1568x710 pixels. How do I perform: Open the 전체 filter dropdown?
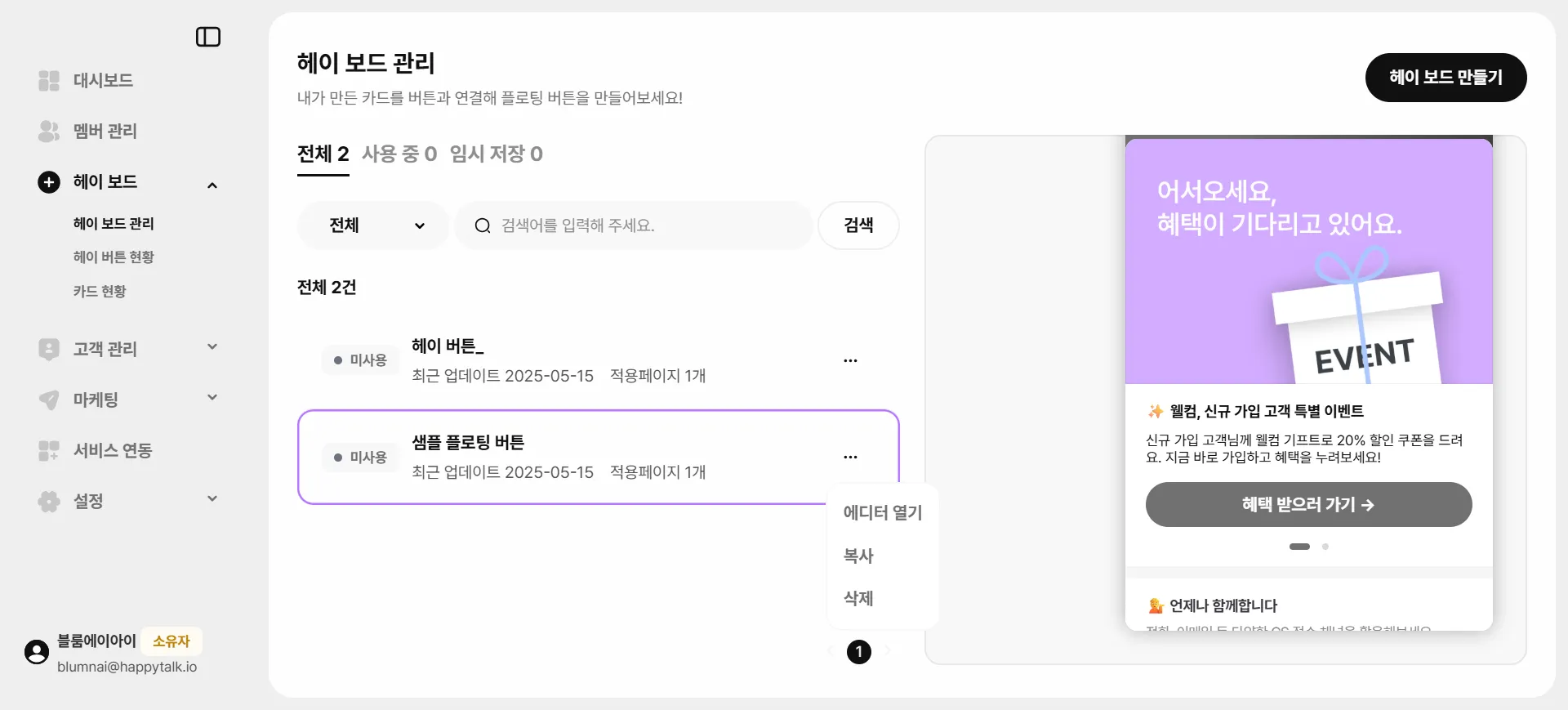(x=374, y=226)
